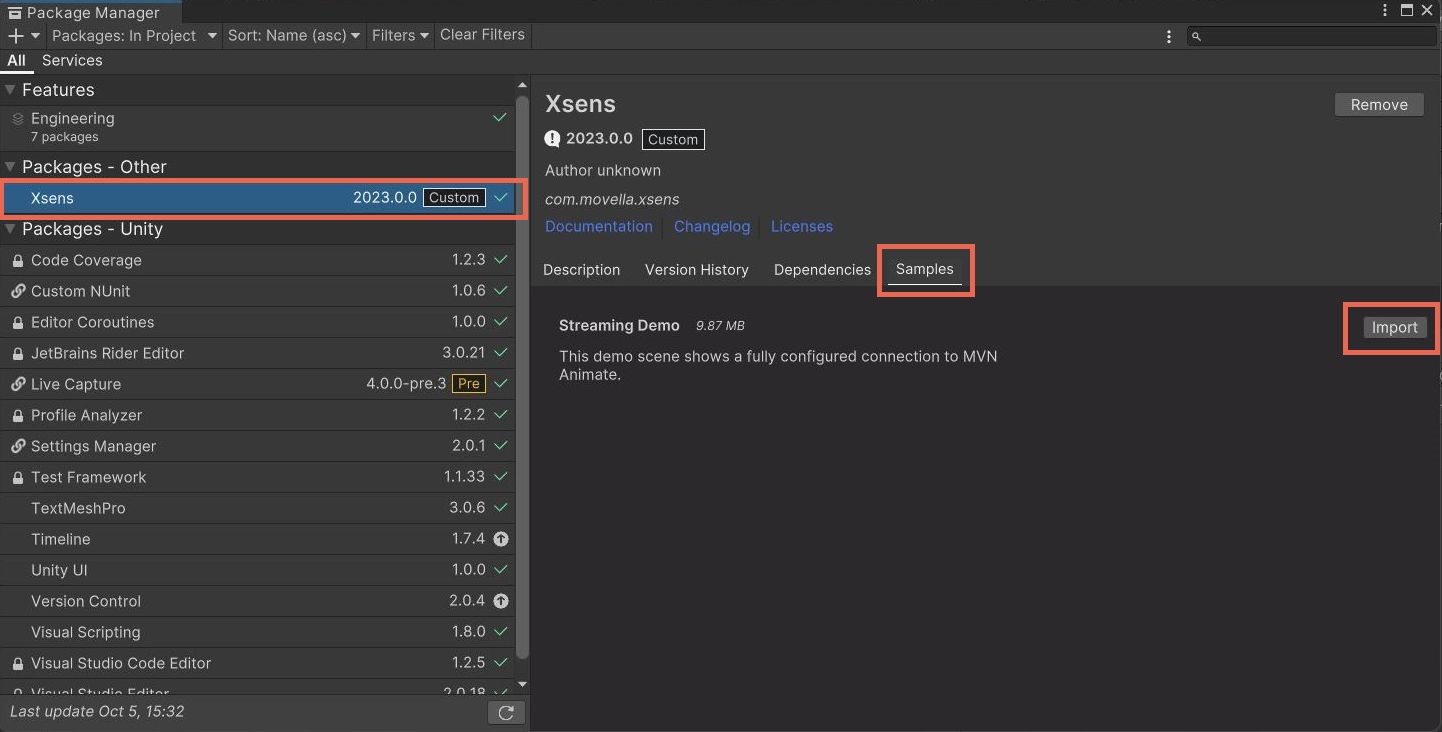Remove the Xsens package
This screenshot has height=732, width=1442.
tap(1378, 104)
